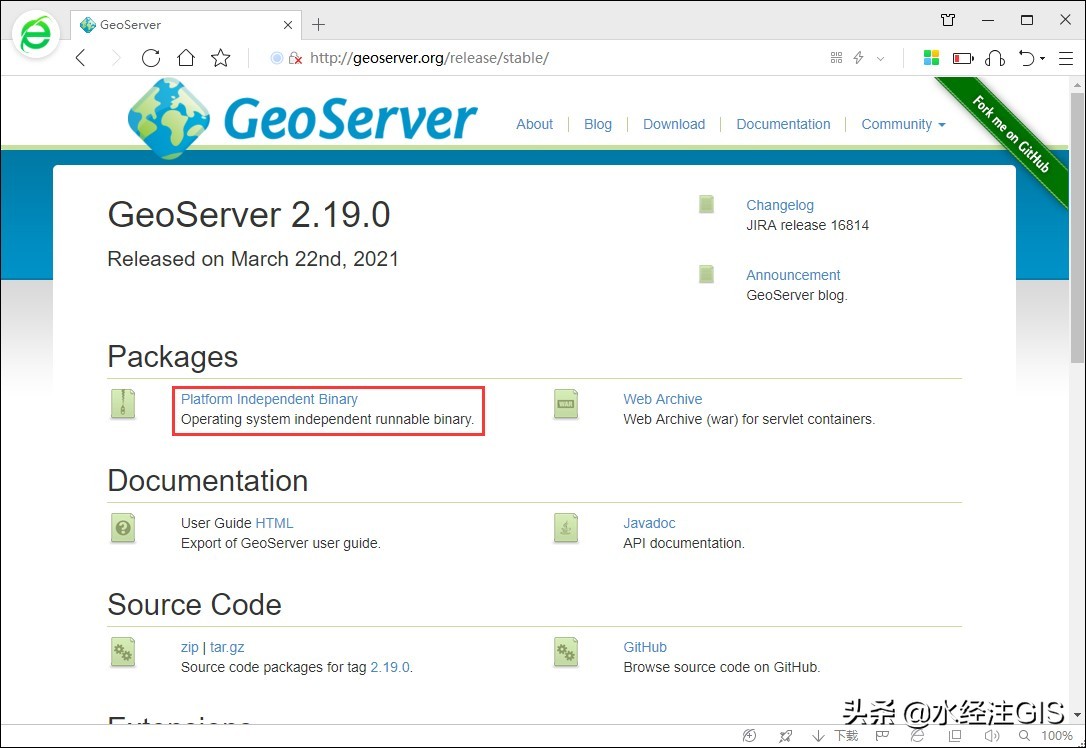The width and height of the screenshot is (1086, 748).
Task: Open the zoom 100% control
Action: pos(1046,736)
